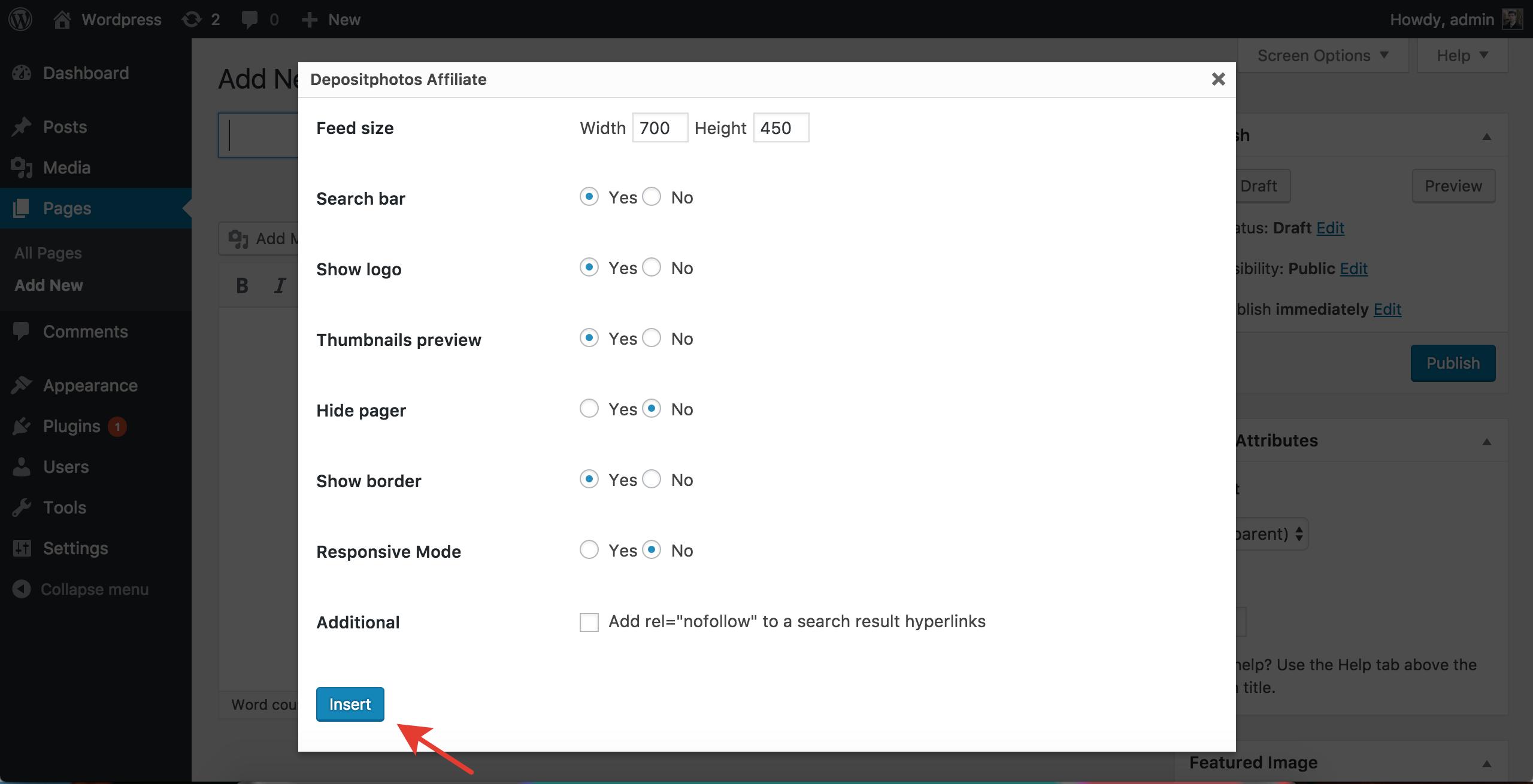Click the Preview button
This screenshot has width=1533, height=784.
click(1453, 186)
